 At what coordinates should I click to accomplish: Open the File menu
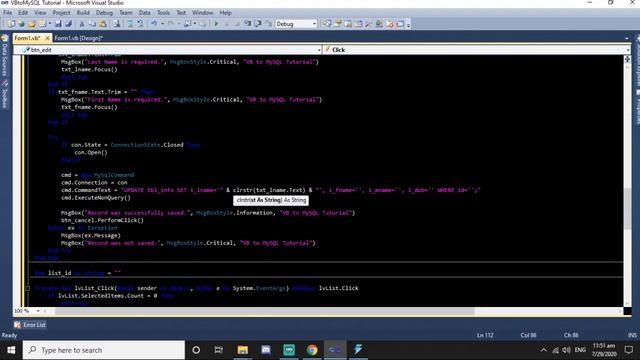point(8,13)
